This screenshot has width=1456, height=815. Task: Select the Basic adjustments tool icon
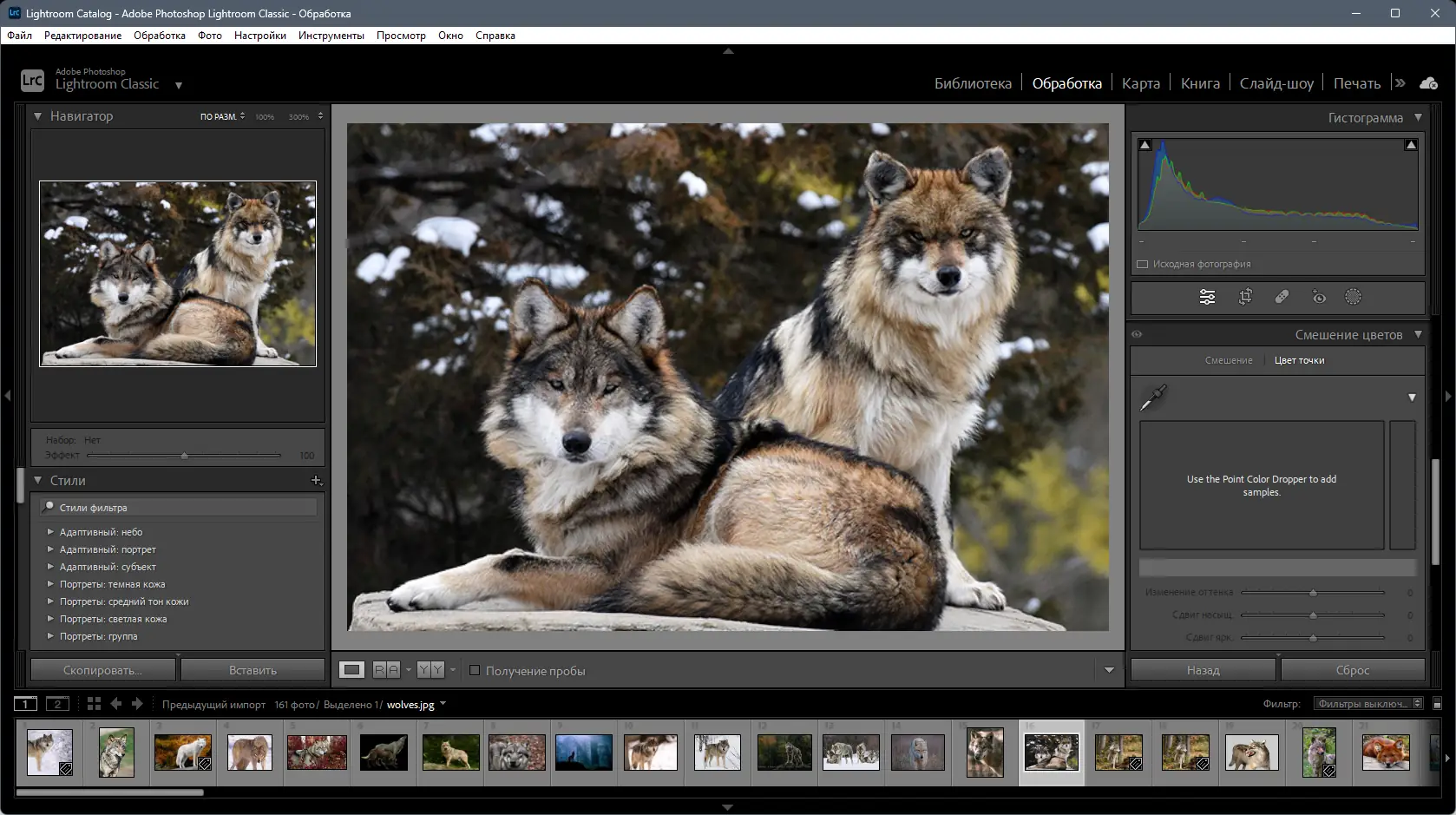[x=1206, y=296]
